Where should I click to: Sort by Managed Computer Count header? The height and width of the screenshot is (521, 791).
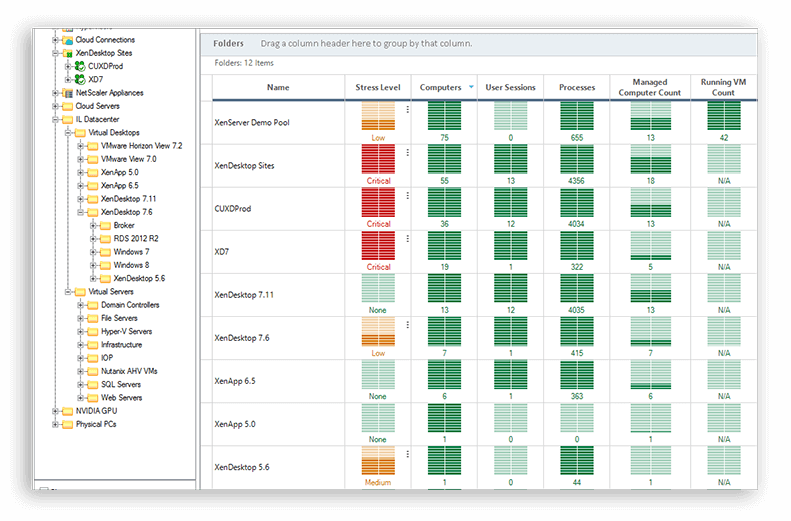pyautogui.click(x=650, y=87)
